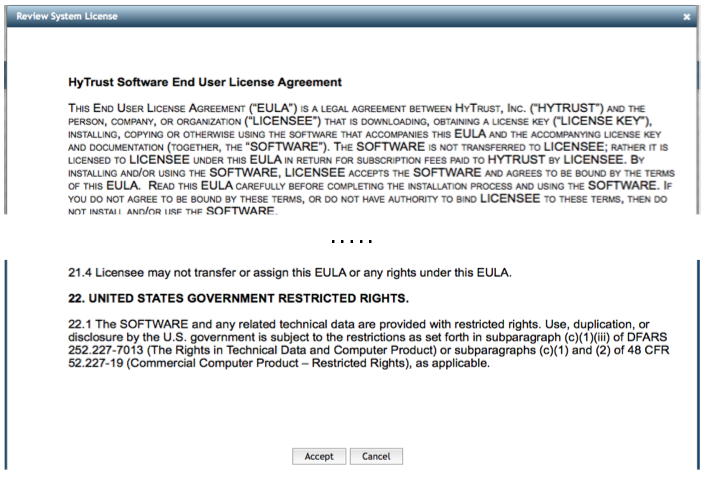Close the Review System License dialog

(687, 17)
